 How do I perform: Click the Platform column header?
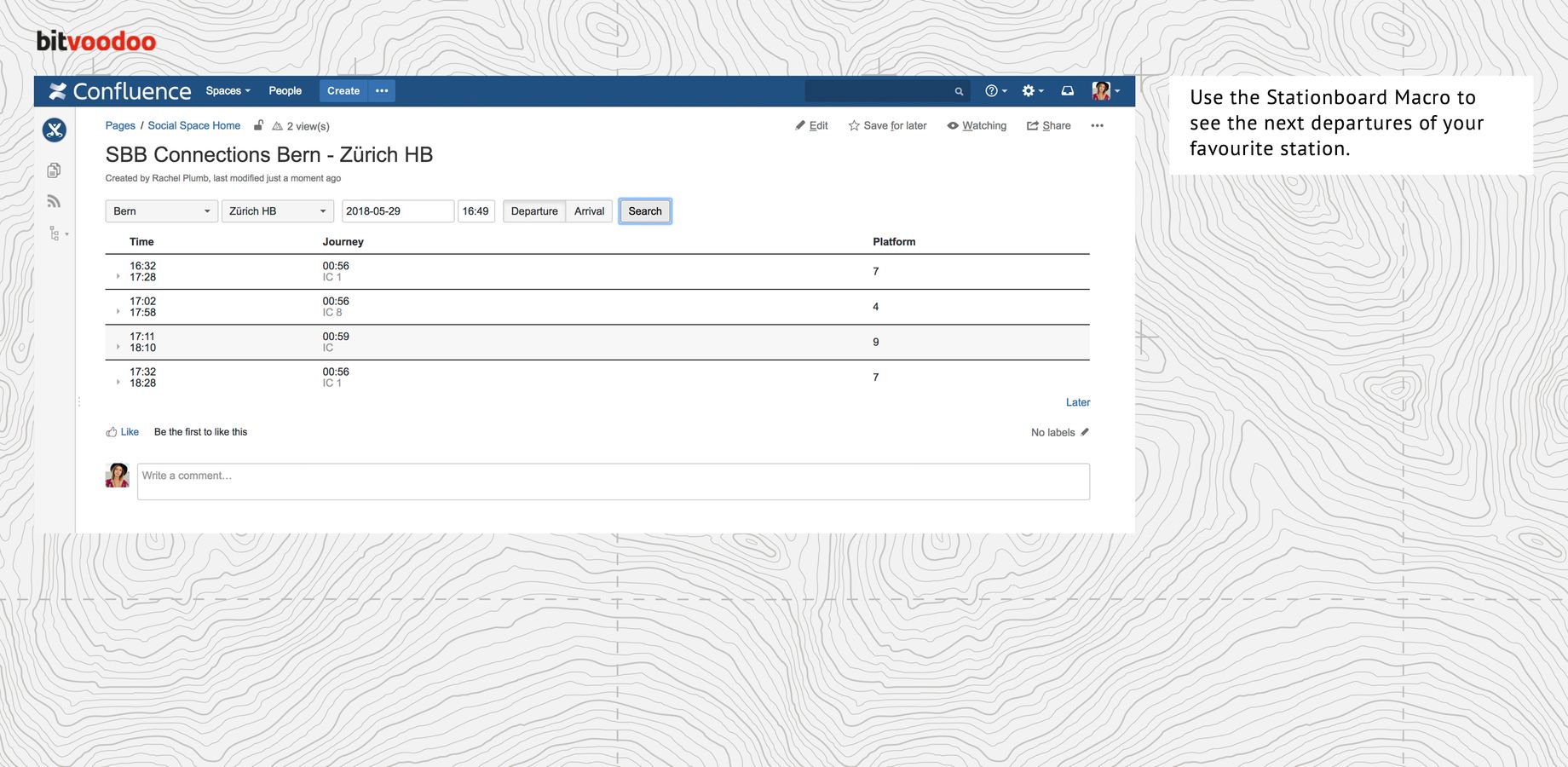tap(894, 242)
